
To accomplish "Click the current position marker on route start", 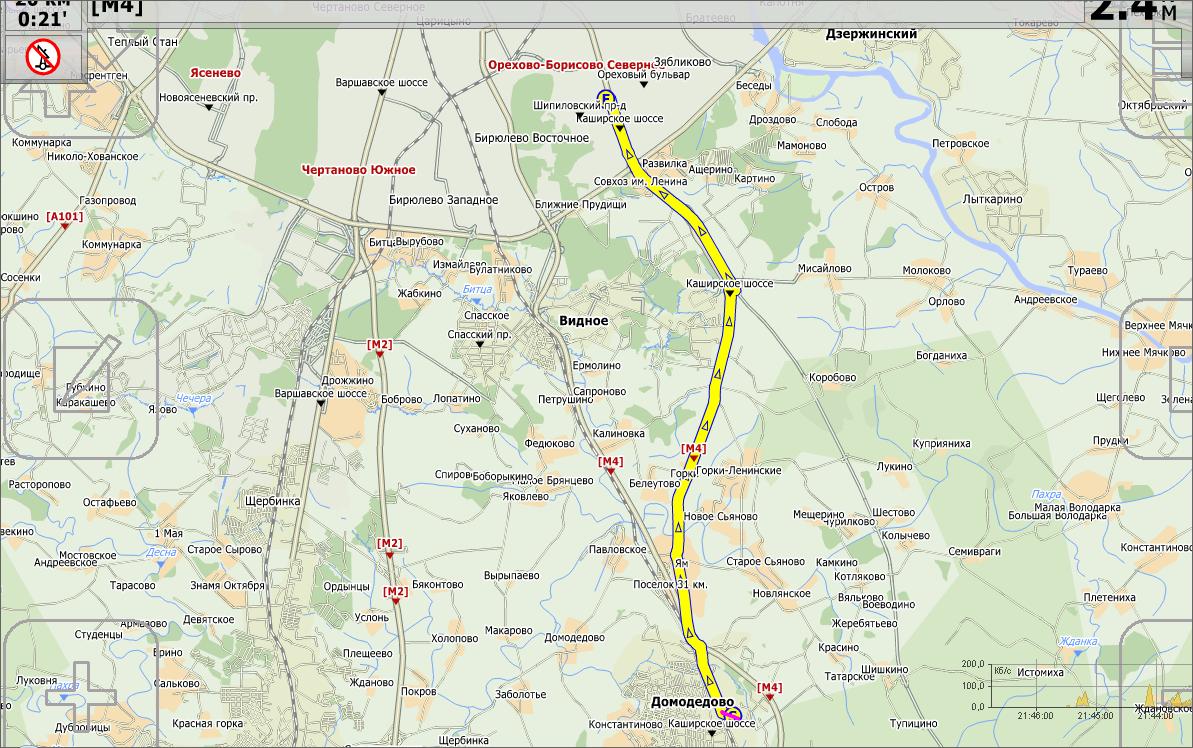I will [x=731, y=714].
